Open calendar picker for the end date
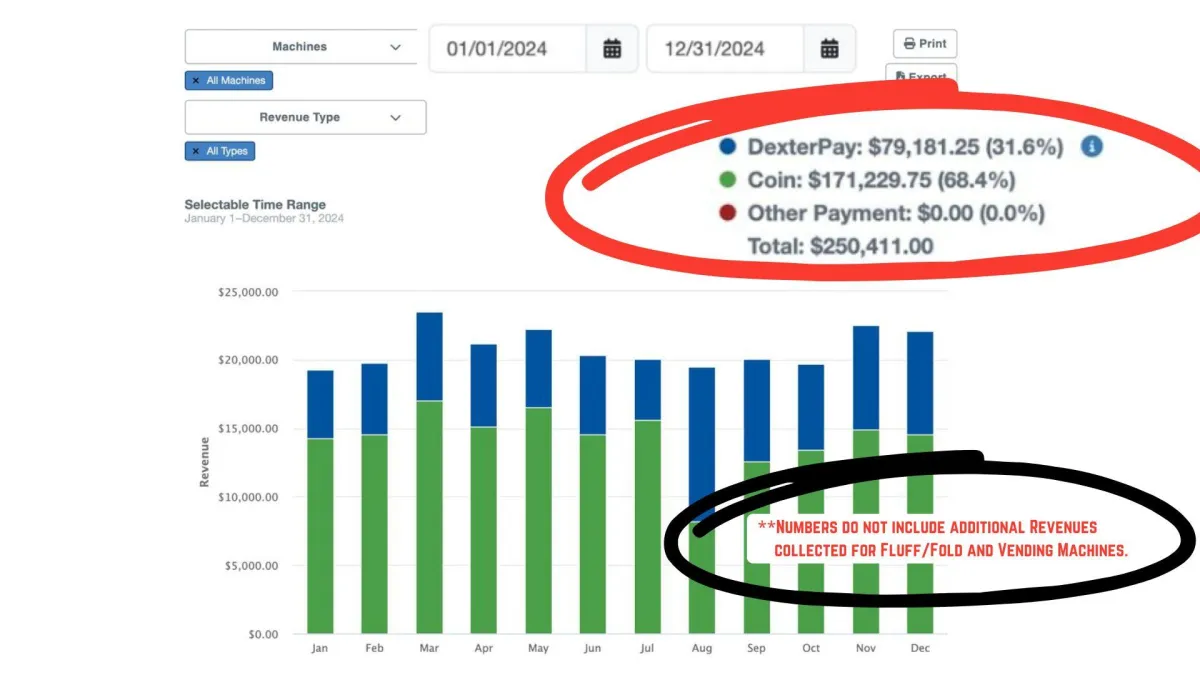 830,48
